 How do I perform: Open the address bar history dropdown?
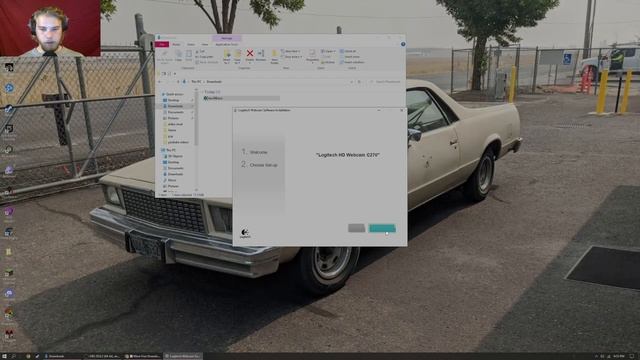coord(352,82)
